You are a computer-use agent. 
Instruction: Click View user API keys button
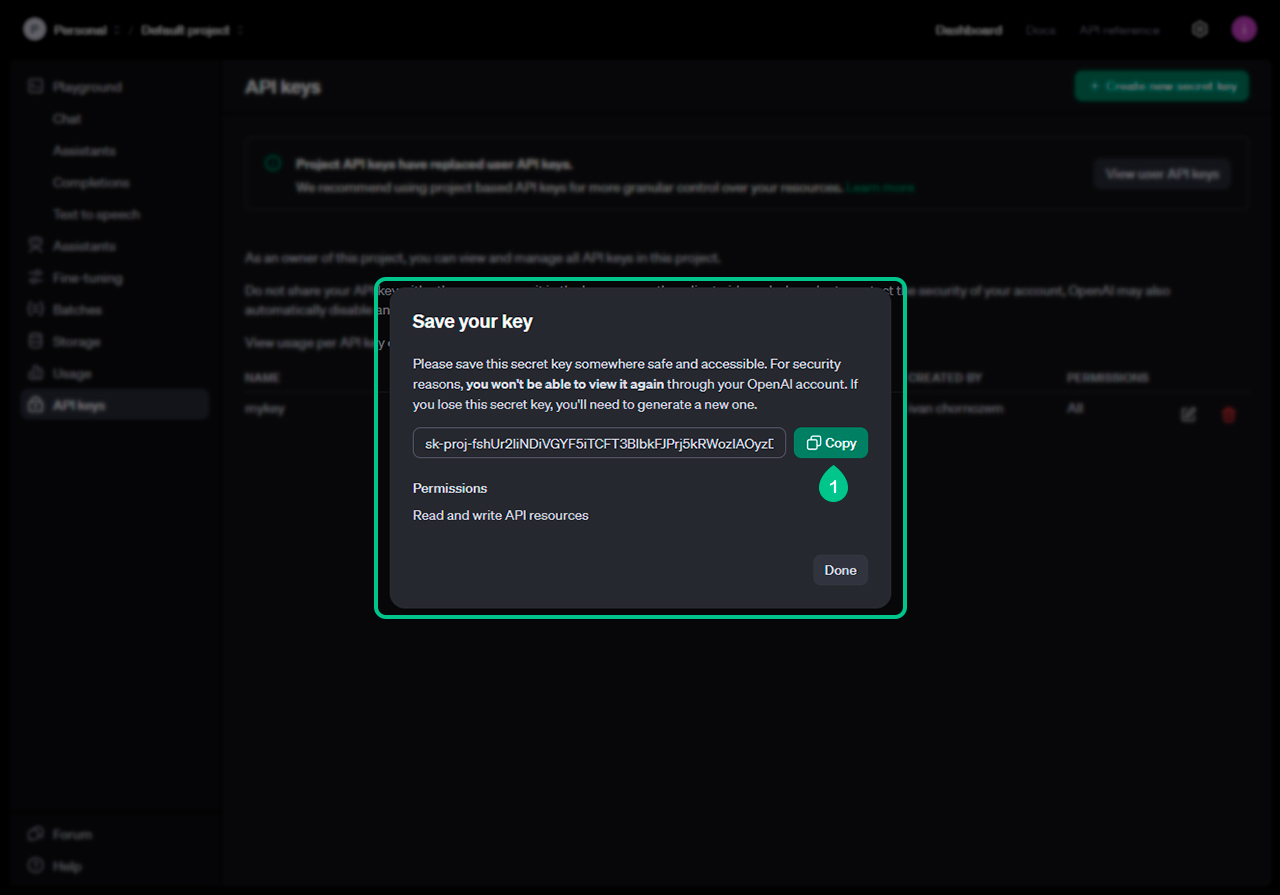click(x=1162, y=174)
